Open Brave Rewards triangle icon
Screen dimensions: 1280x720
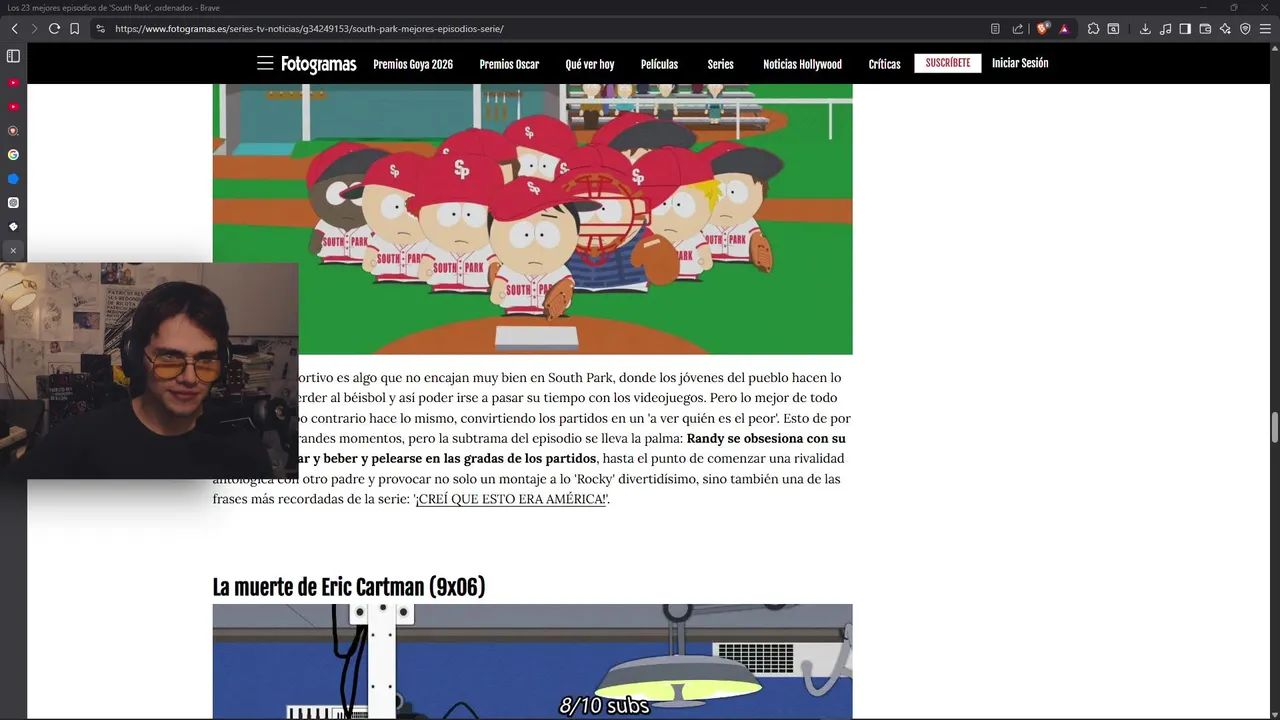1064,29
